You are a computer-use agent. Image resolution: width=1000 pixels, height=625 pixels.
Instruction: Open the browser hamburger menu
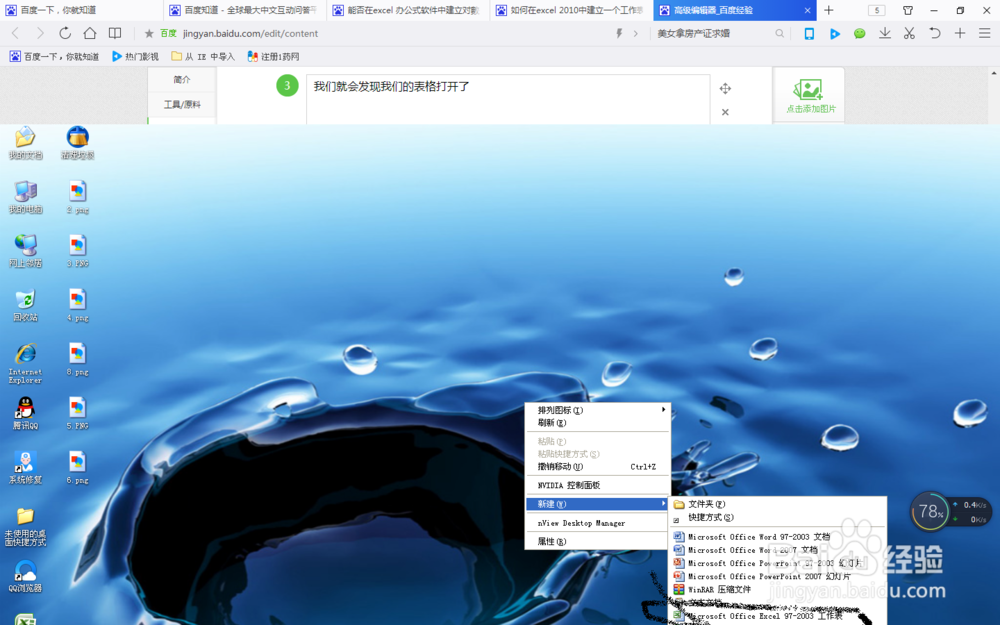coord(985,33)
